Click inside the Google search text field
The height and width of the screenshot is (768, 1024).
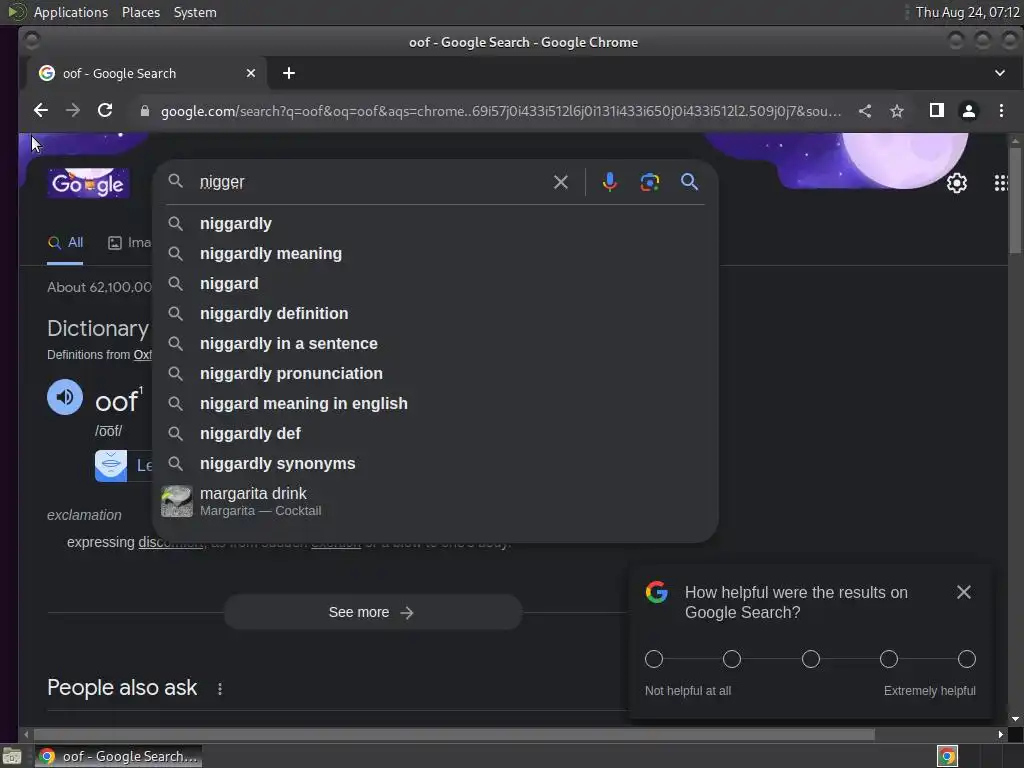tap(372, 182)
